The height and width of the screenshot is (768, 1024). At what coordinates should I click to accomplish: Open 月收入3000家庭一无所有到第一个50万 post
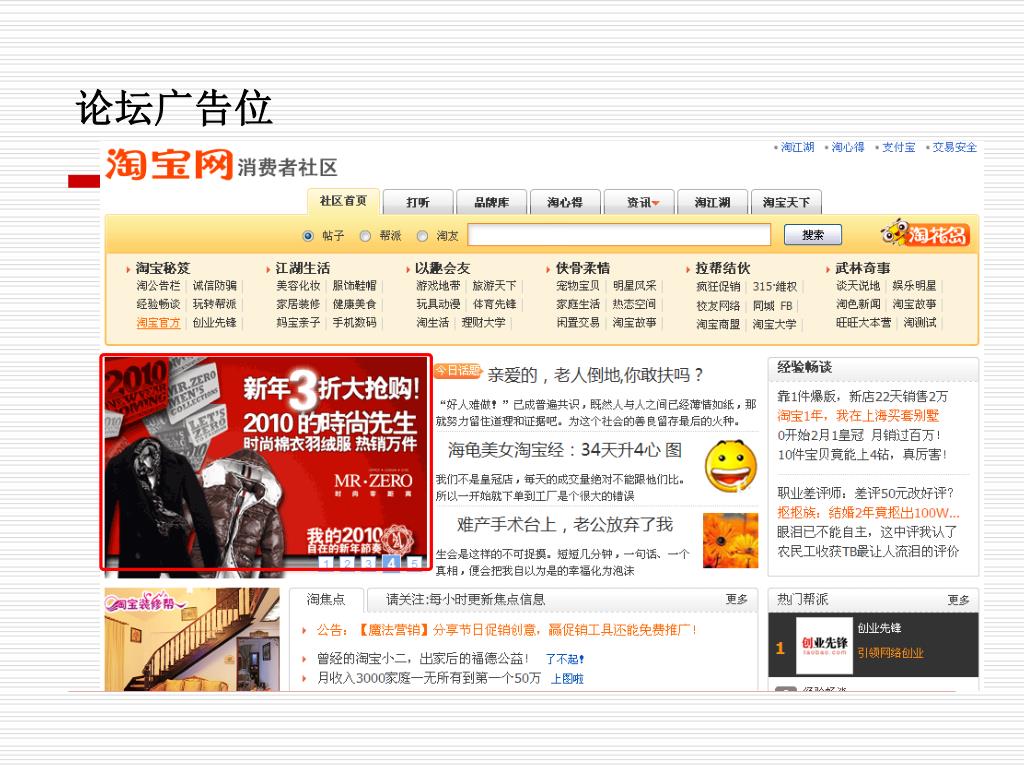[428, 679]
